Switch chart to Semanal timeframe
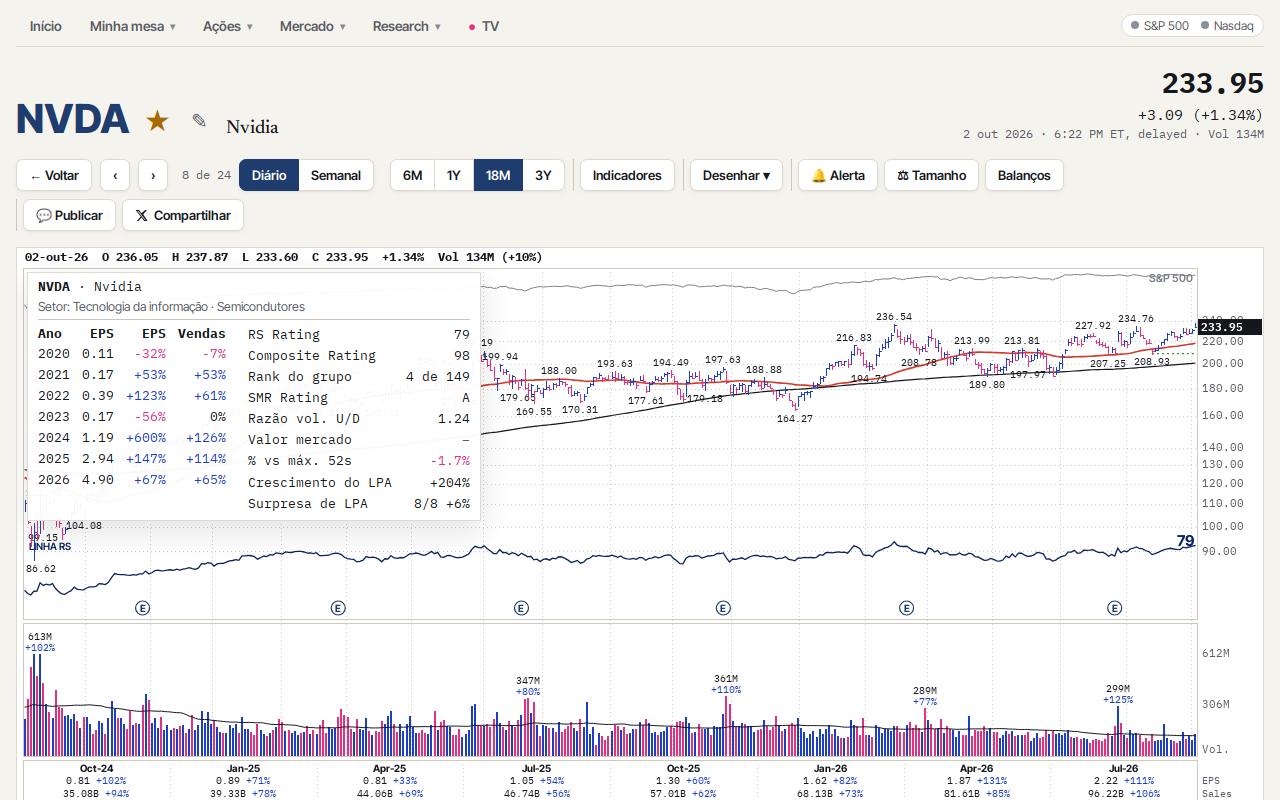Image resolution: width=1280 pixels, height=800 pixels. pos(336,175)
